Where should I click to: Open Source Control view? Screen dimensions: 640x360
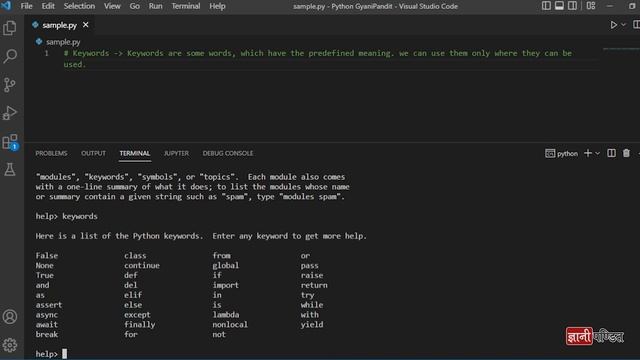point(10,84)
